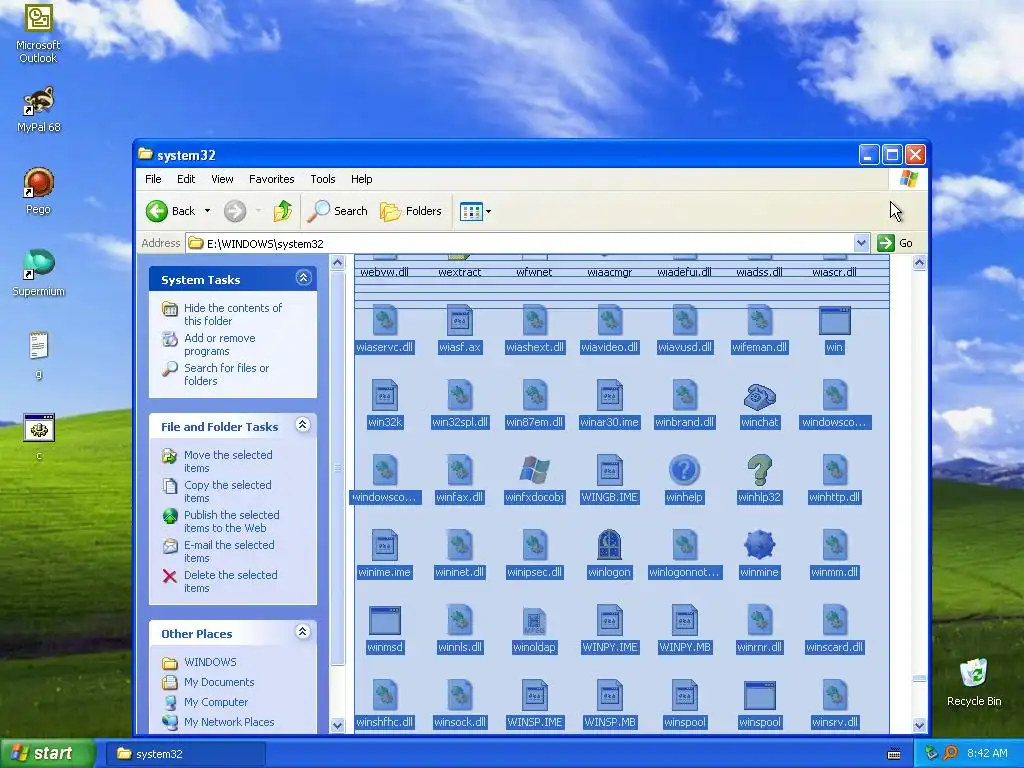The width and height of the screenshot is (1024, 768).
Task: Click the on-screen keyboard taskbar icon
Action: [x=894, y=754]
